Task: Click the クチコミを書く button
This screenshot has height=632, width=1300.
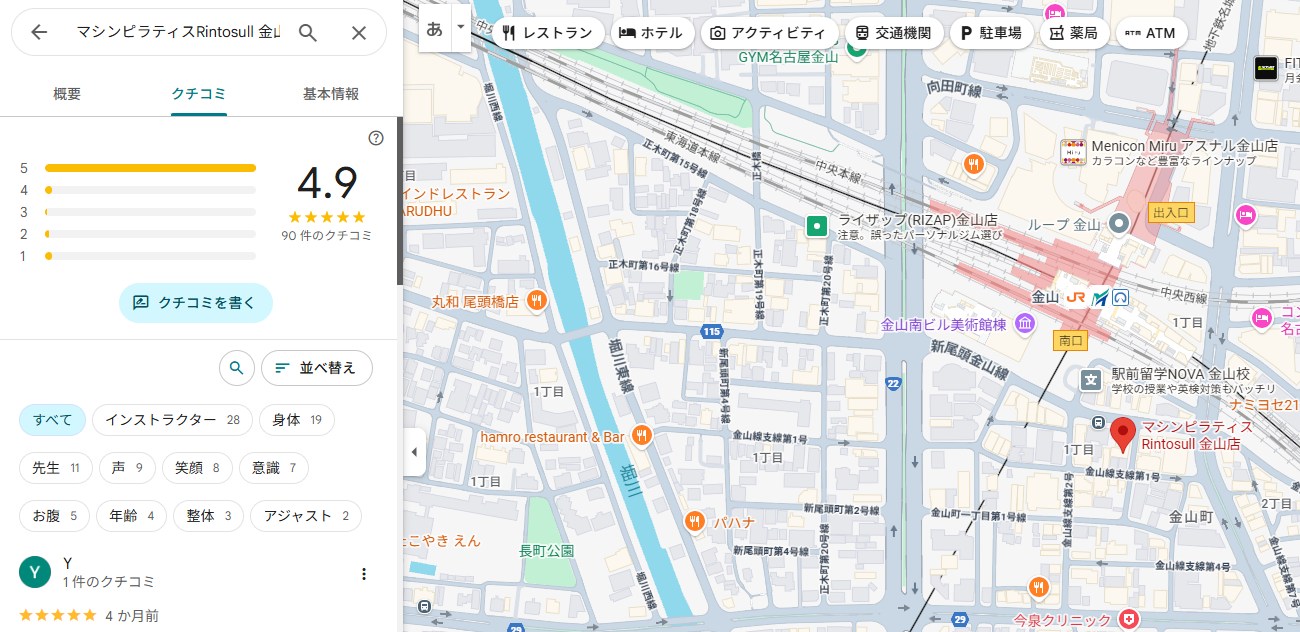Action: [x=196, y=302]
